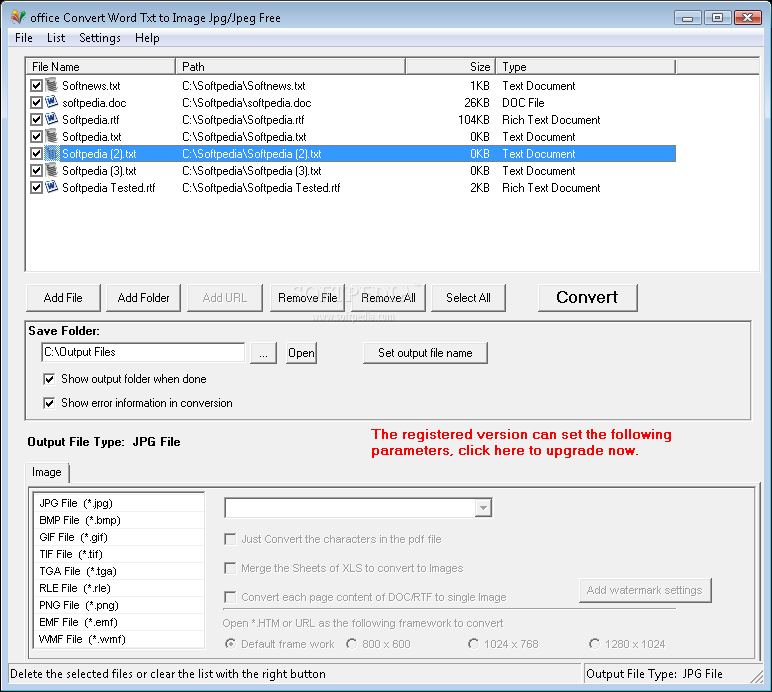Click the Add URL button
This screenshot has width=772, height=692.
pyautogui.click(x=225, y=298)
